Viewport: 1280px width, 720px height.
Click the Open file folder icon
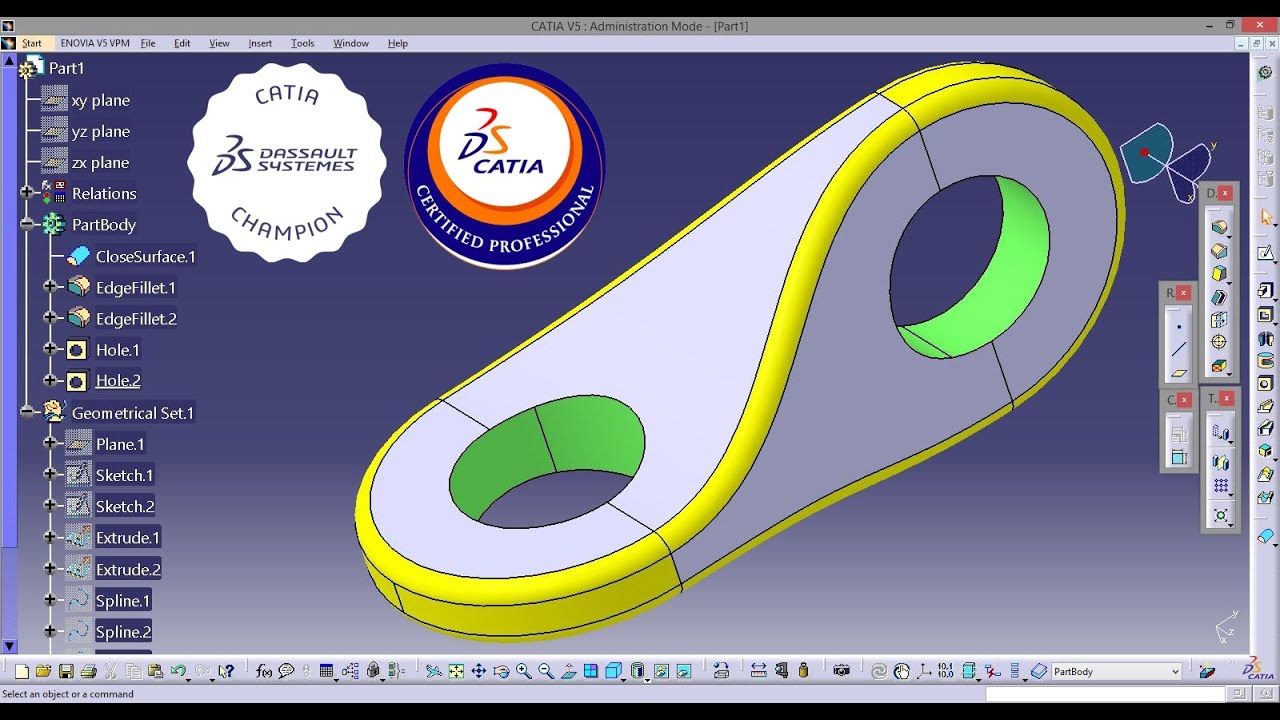[43, 671]
